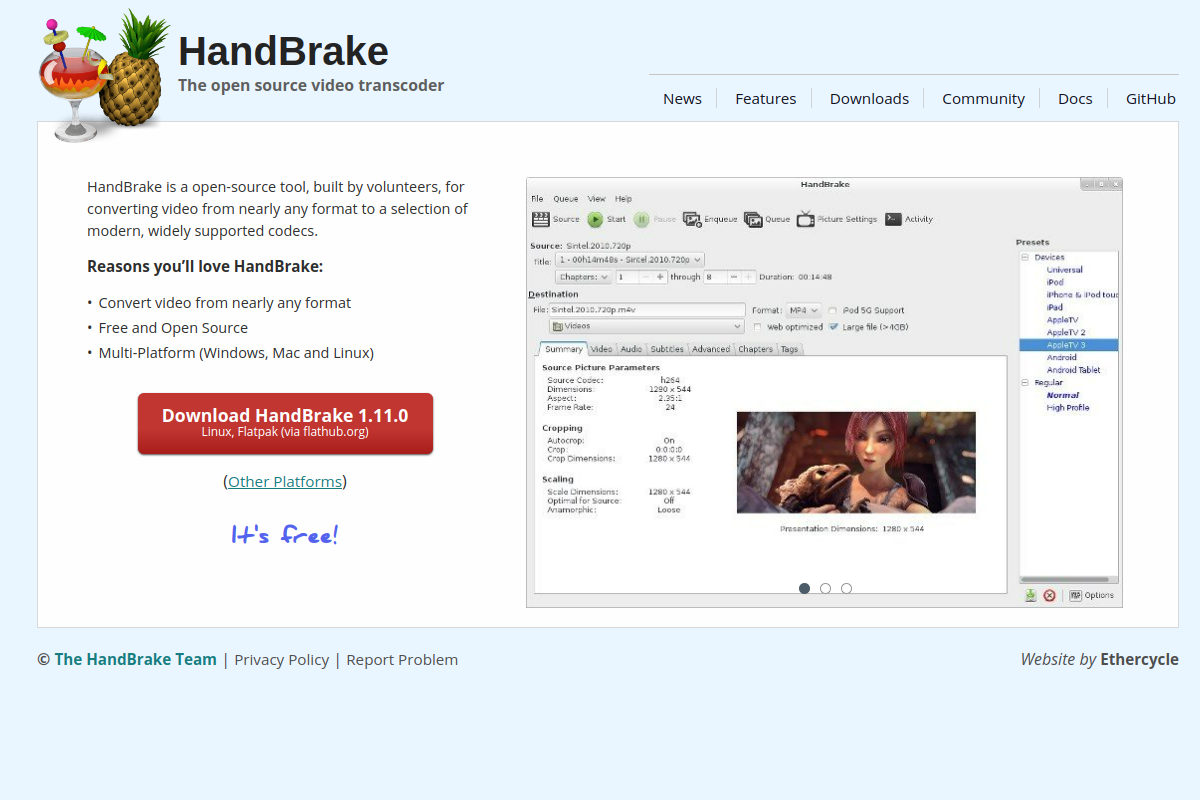Open the Other Platforms link
Viewport: 1200px width, 800px height.
click(x=285, y=481)
